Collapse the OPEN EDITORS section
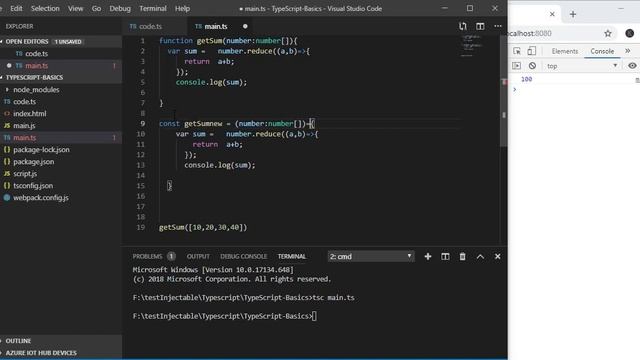The width and height of the screenshot is (640, 360). click(x=27, y=42)
